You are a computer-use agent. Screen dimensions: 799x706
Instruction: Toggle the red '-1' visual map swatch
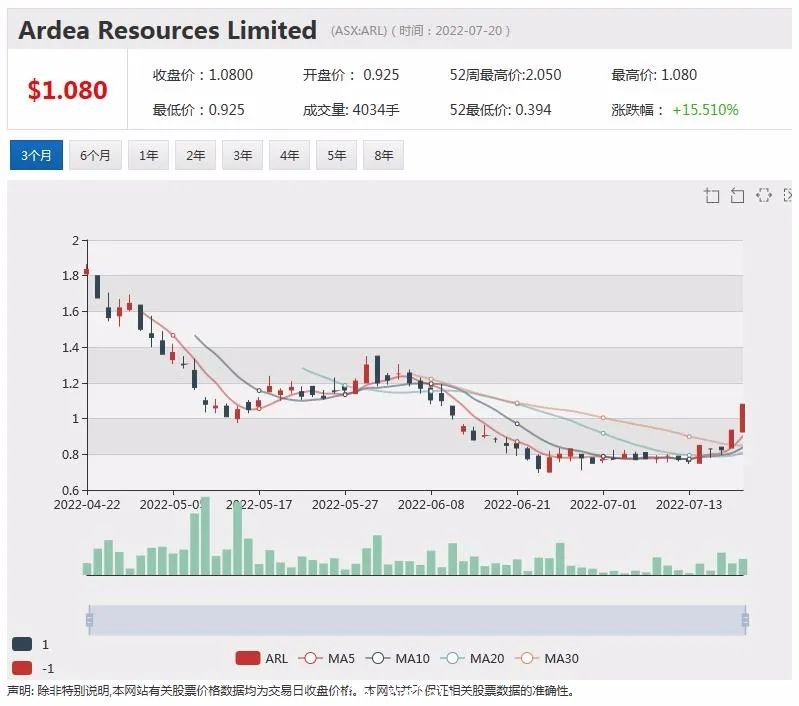pyautogui.click(x=22, y=668)
